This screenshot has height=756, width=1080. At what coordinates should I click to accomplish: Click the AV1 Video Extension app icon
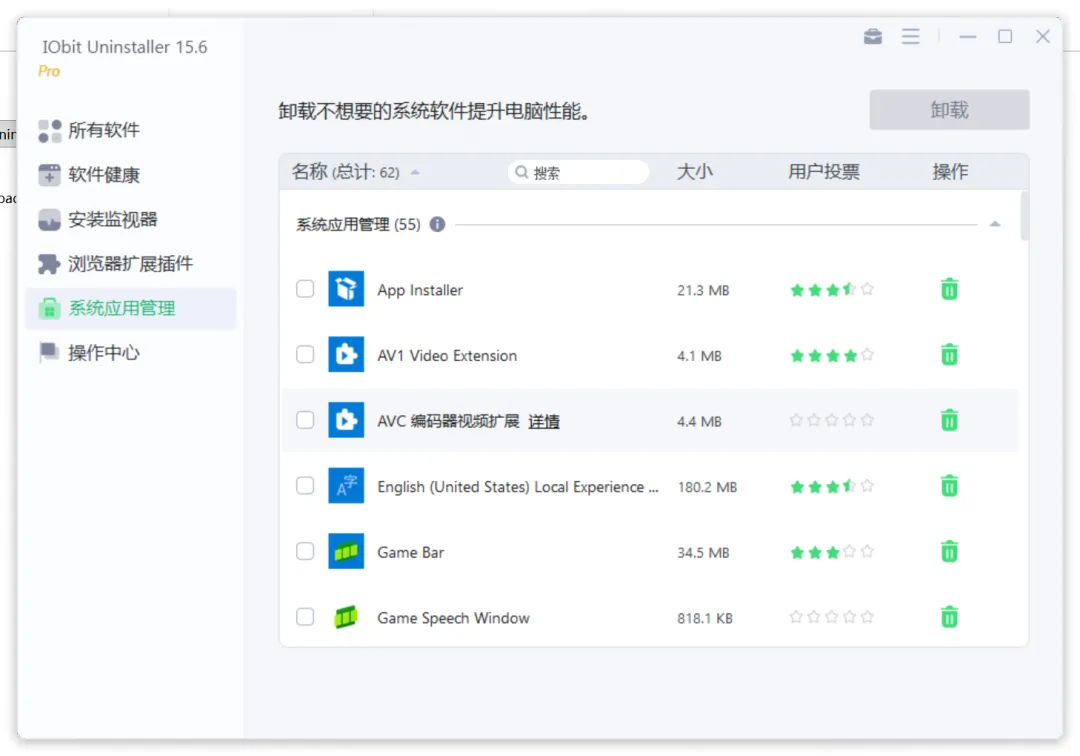pos(346,355)
